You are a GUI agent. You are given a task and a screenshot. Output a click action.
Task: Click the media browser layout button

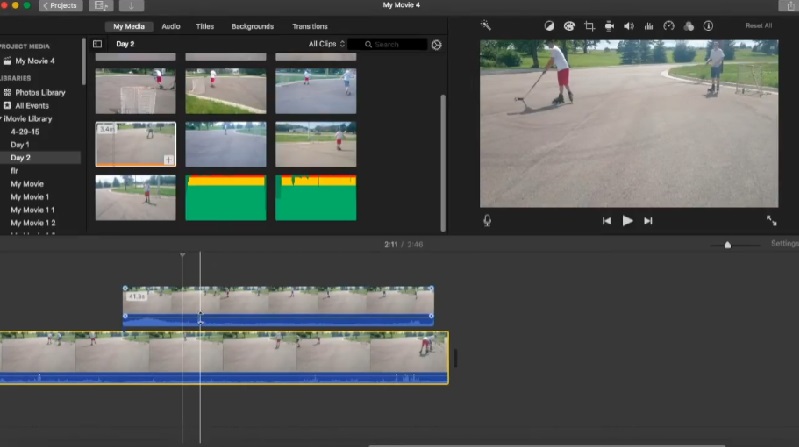coord(101,6)
